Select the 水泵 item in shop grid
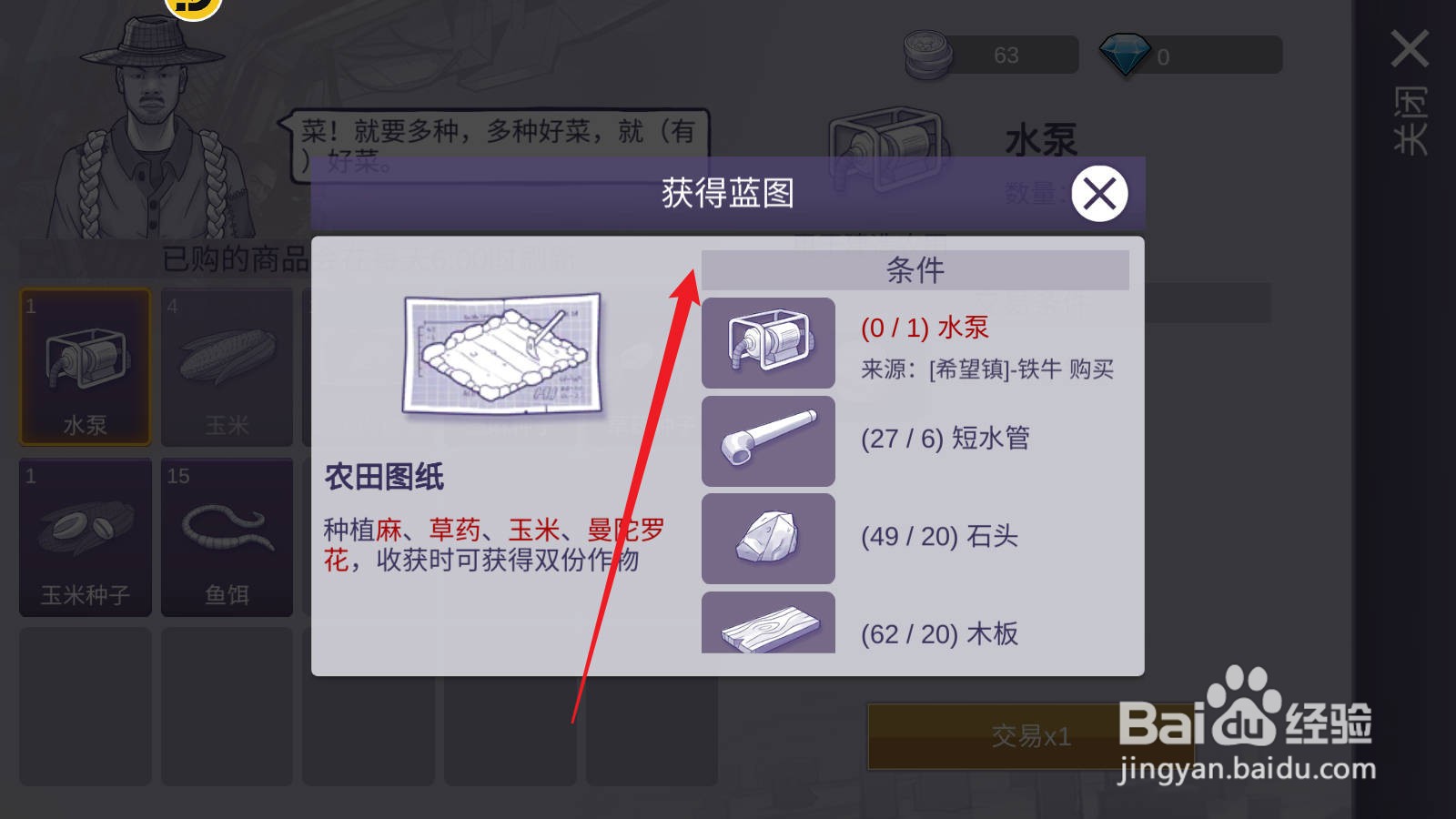This screenshot has width=1456, height=819. point(86,367)
